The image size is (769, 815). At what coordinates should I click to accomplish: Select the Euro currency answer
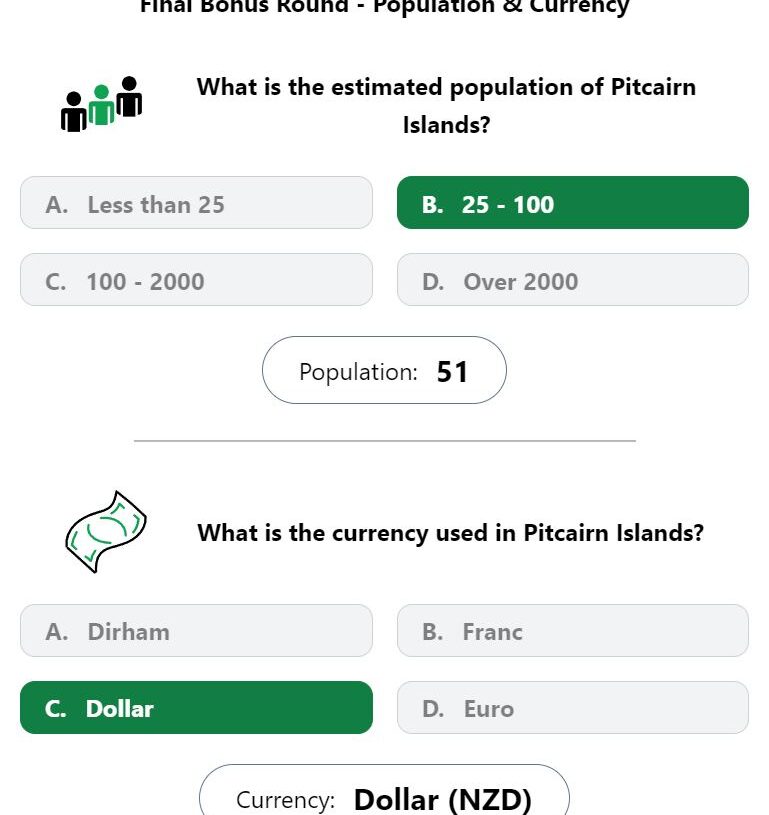click(572, 707)
